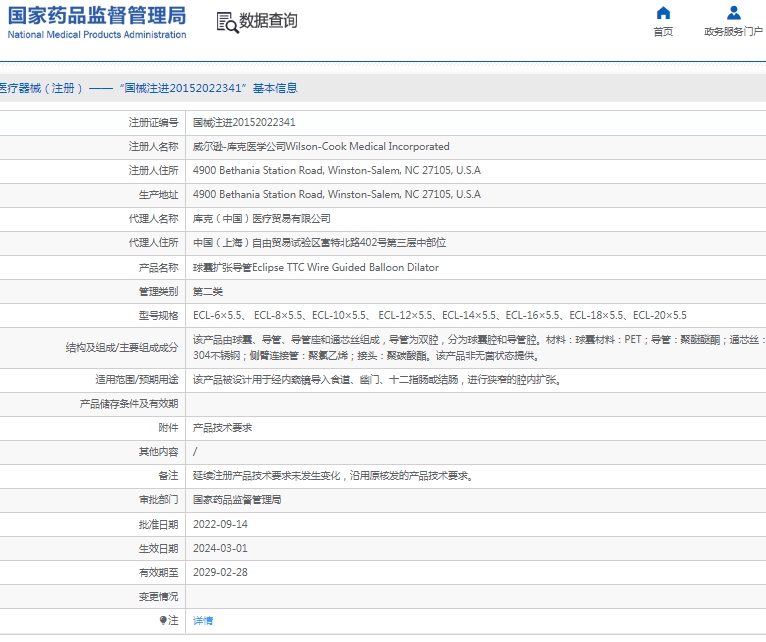
Task: Click the 详情 details link
Action: click(x=203, y=621)
